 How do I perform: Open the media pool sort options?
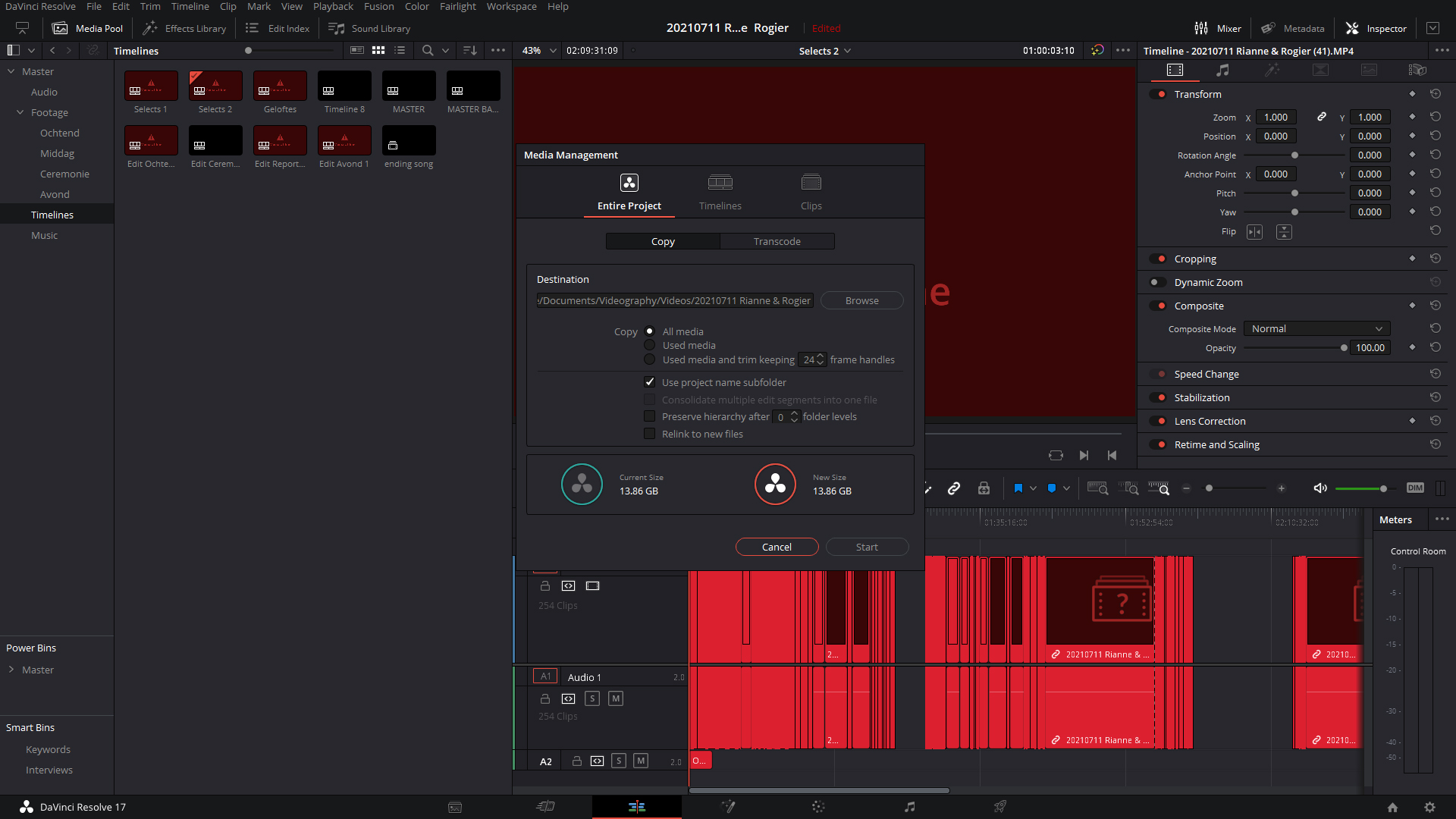[x=470, y=50]
